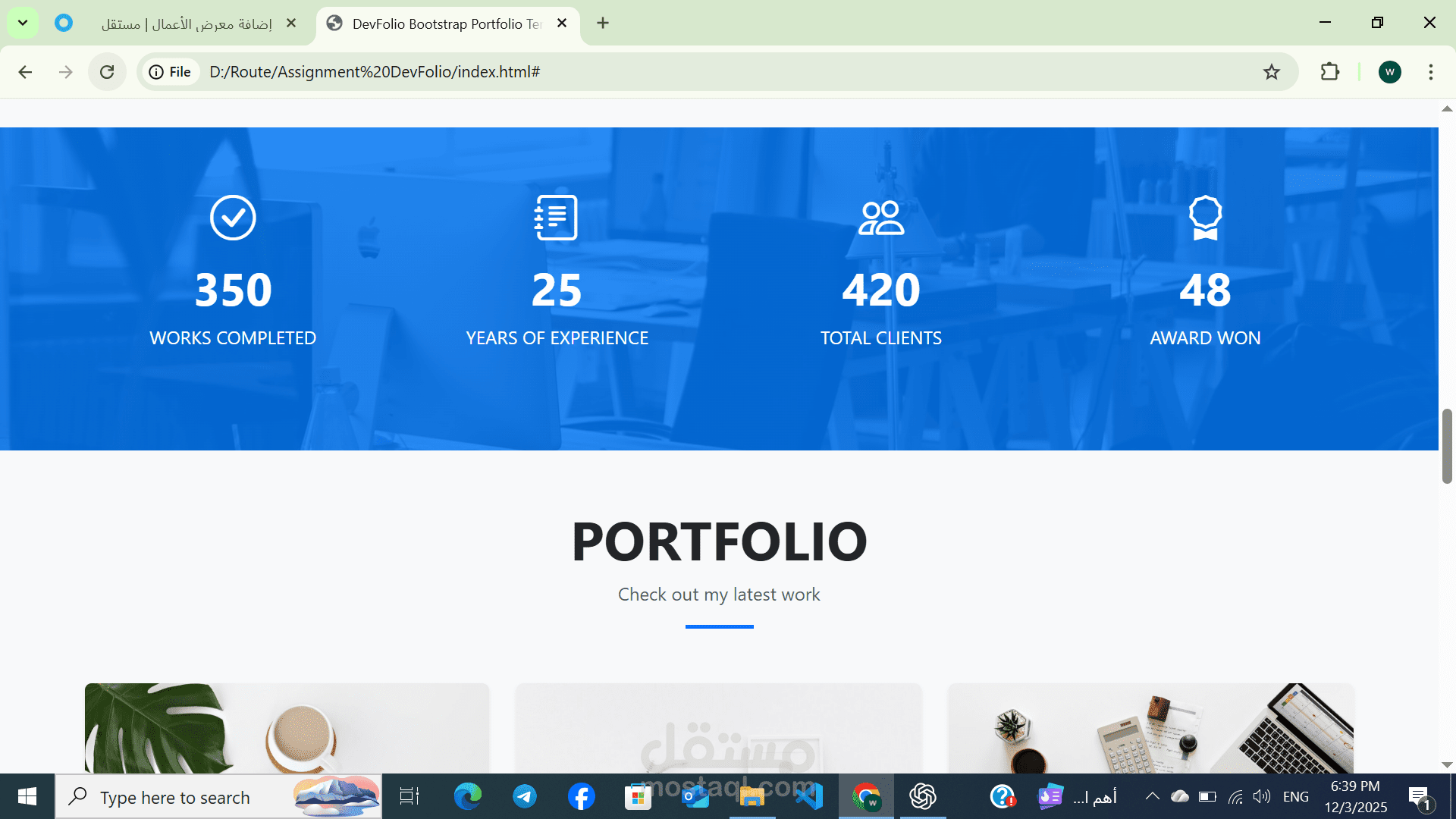Close the DevFolio Bootstrap Portfolio tab
Screen dimensions: 1456x819
(562, 24)
